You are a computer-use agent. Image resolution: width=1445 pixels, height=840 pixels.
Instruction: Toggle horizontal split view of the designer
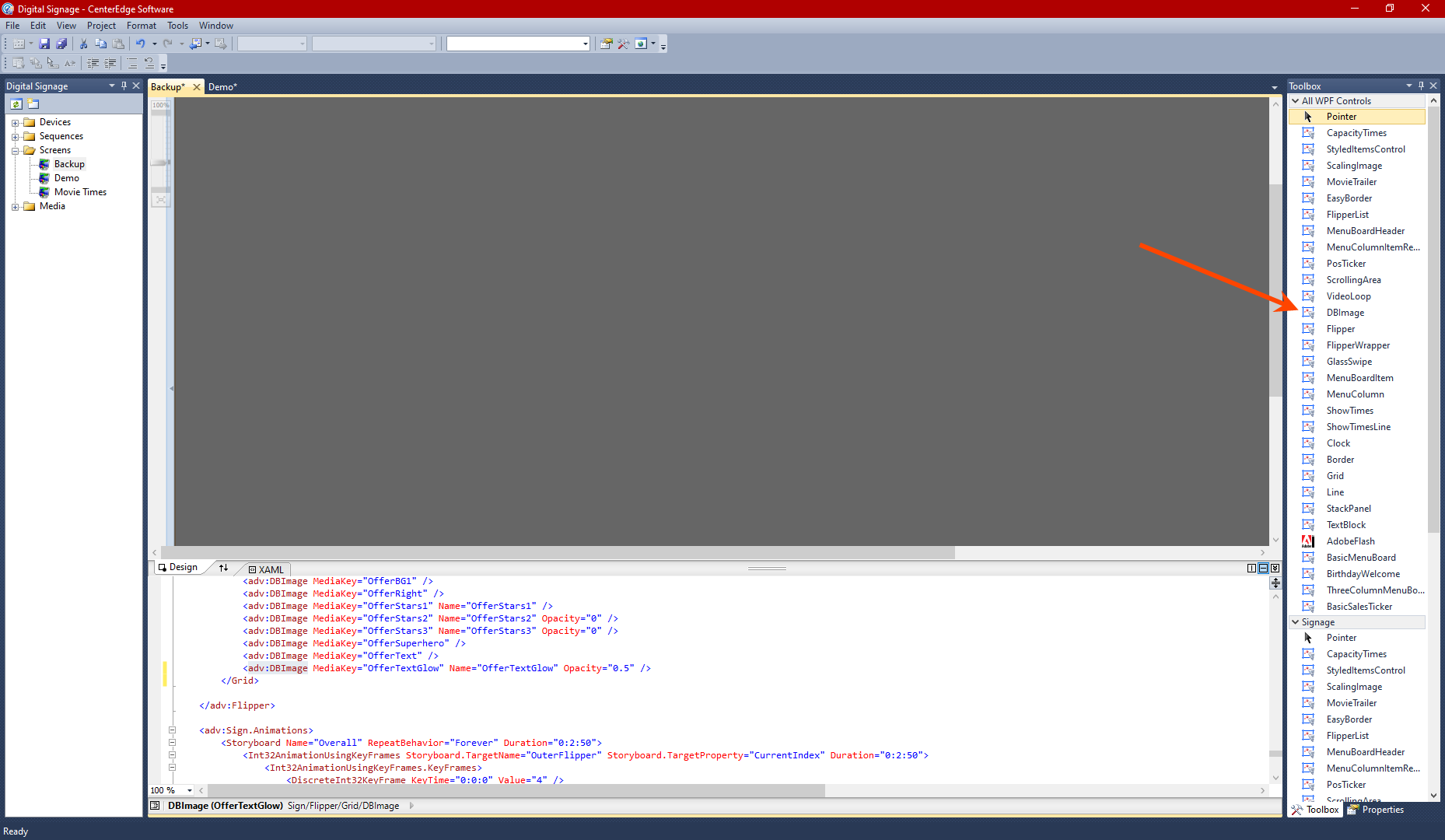pos(1263,569)
